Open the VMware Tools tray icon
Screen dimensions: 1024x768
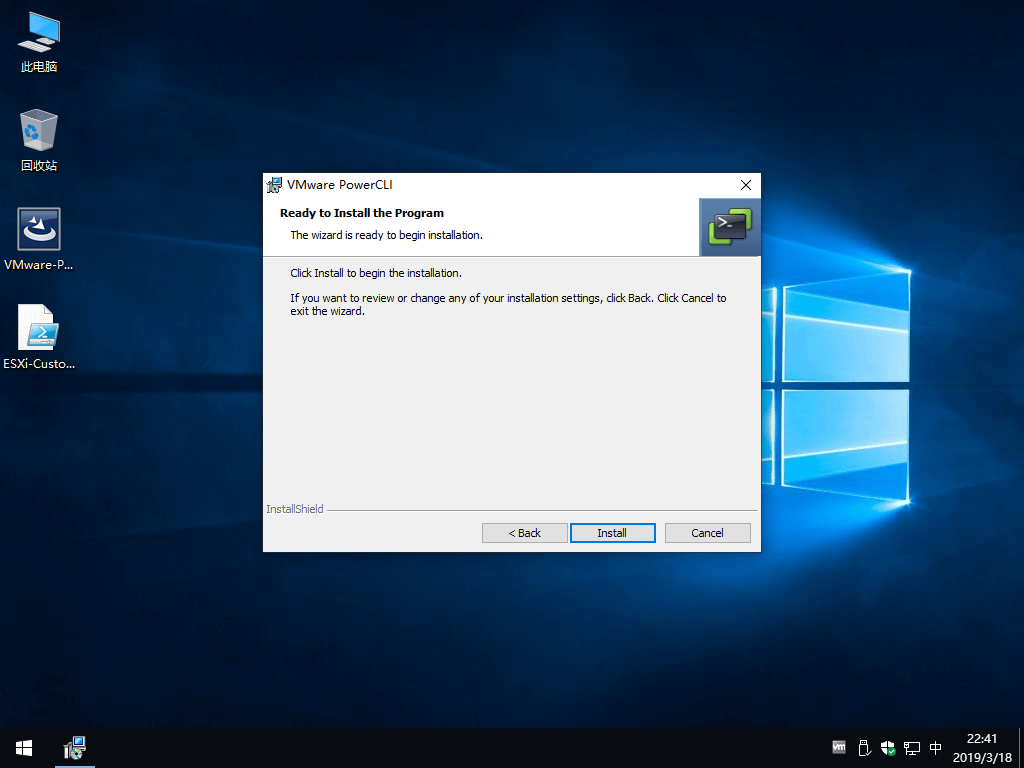pyautogui.click(x=839, y=747)
